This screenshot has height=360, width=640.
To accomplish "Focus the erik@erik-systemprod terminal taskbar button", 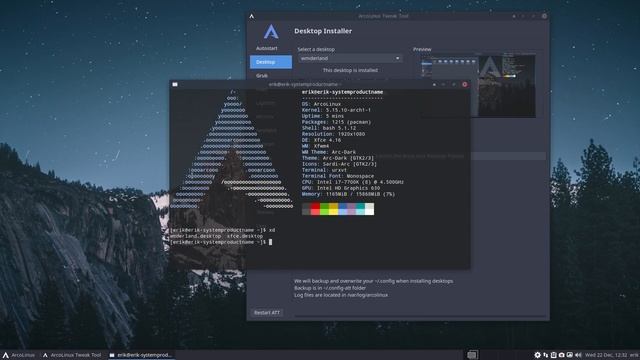I will (x=141, y=355).
